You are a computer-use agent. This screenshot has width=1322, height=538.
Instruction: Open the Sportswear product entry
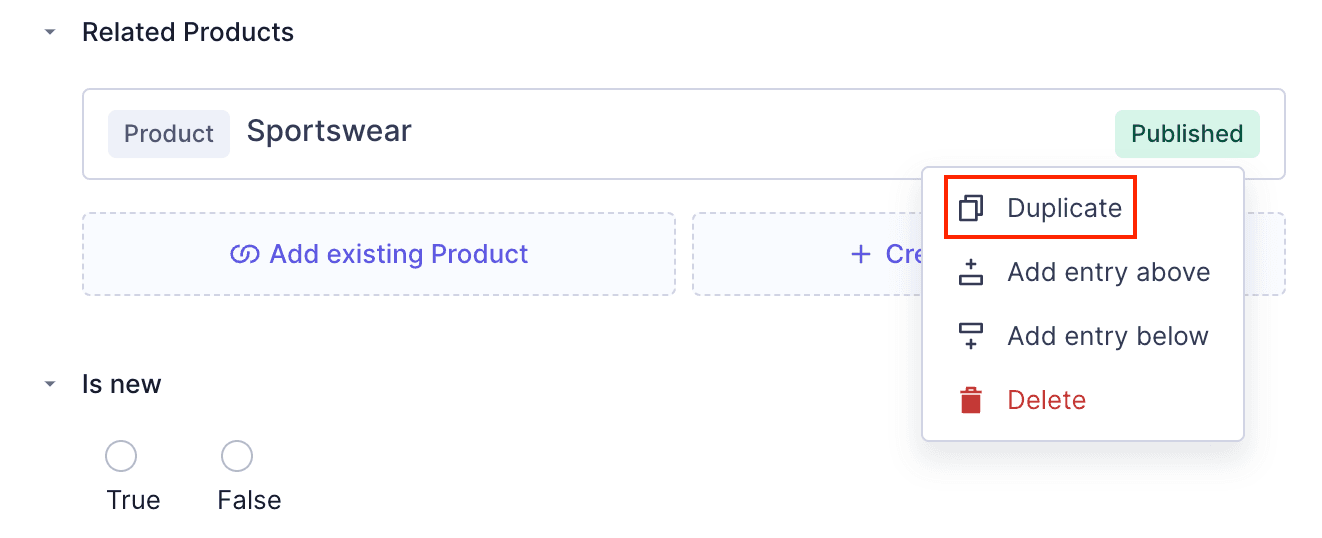[x=329, y=131]
